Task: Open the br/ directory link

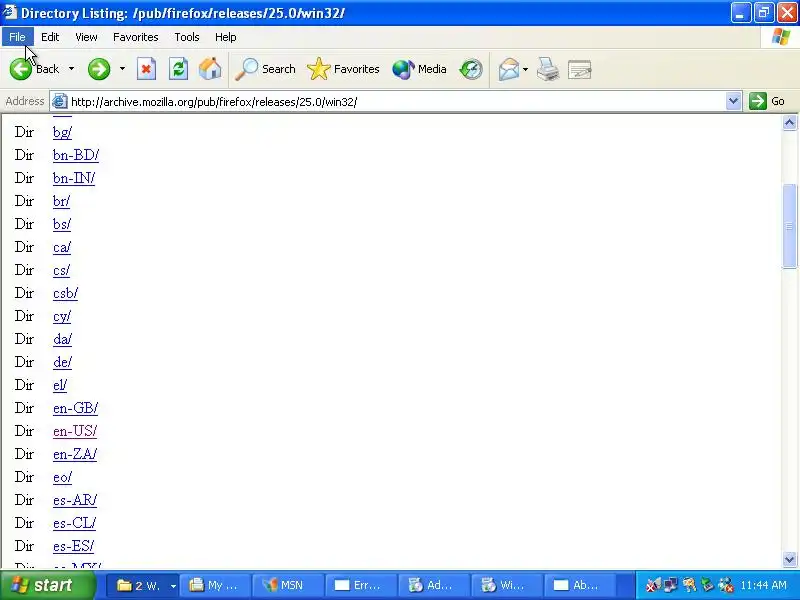Action: (x=61, y=201)
